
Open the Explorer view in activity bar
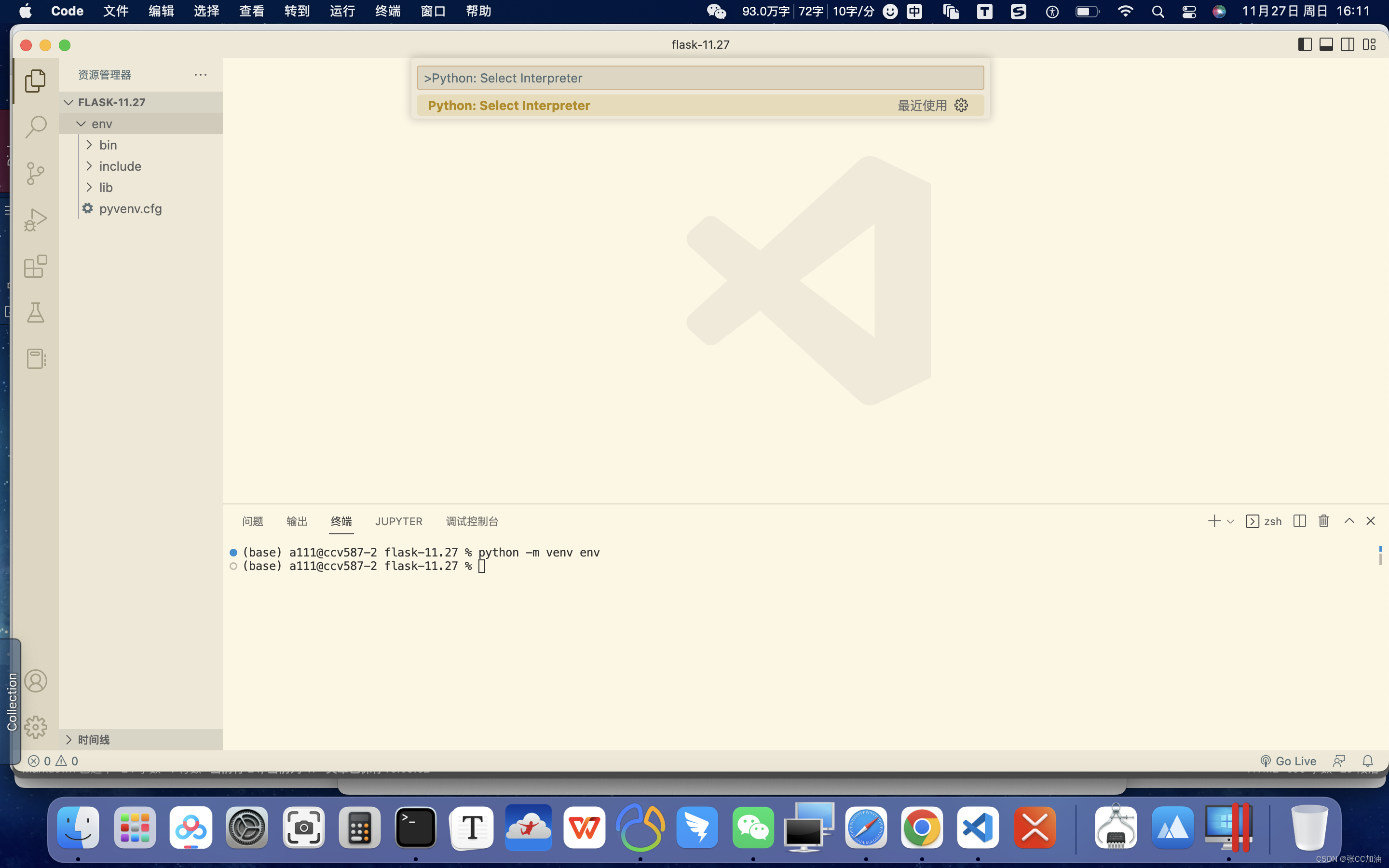coord(36,81)
